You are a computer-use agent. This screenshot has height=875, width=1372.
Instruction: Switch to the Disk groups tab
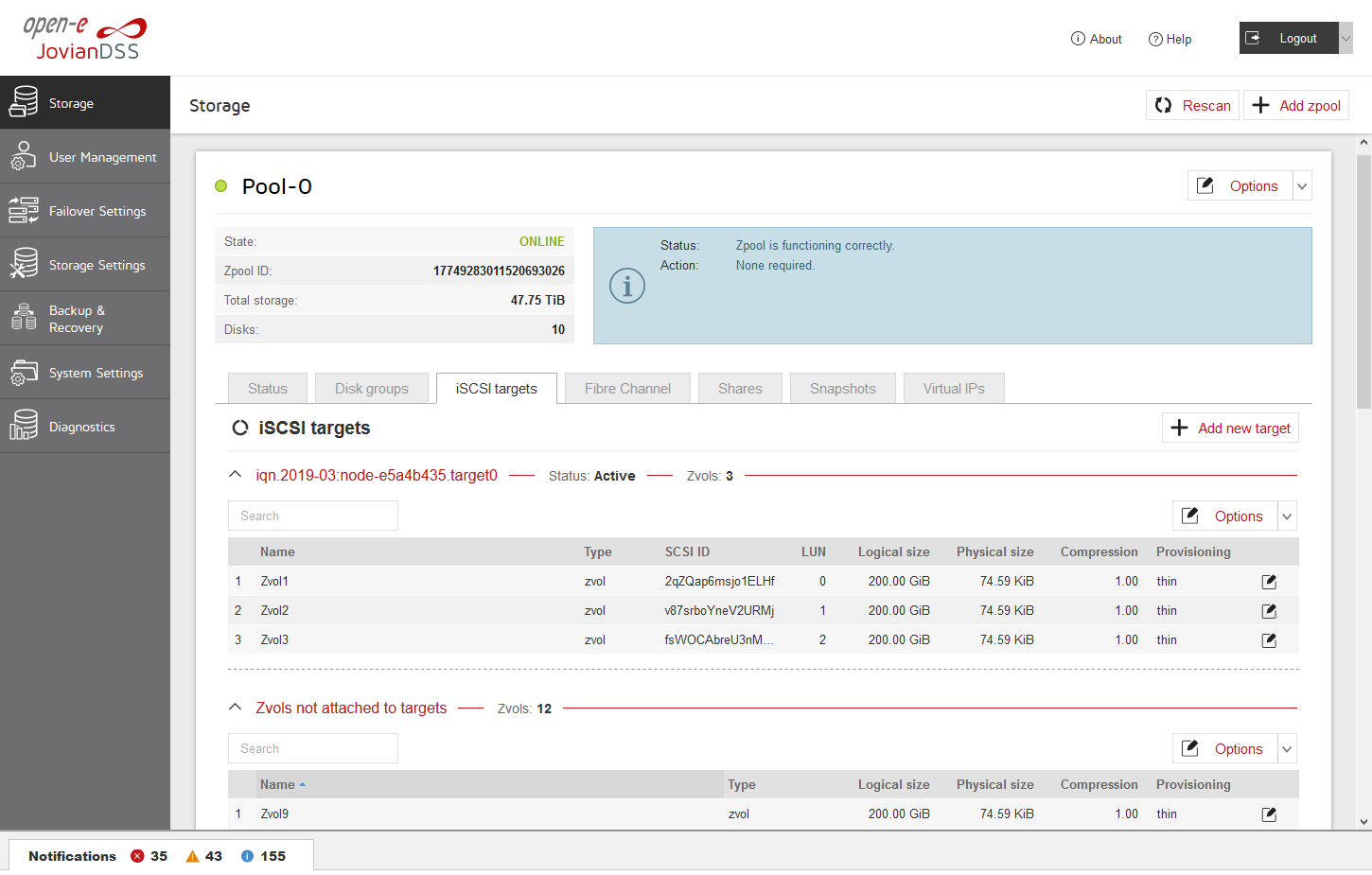[x=371, y=389]
